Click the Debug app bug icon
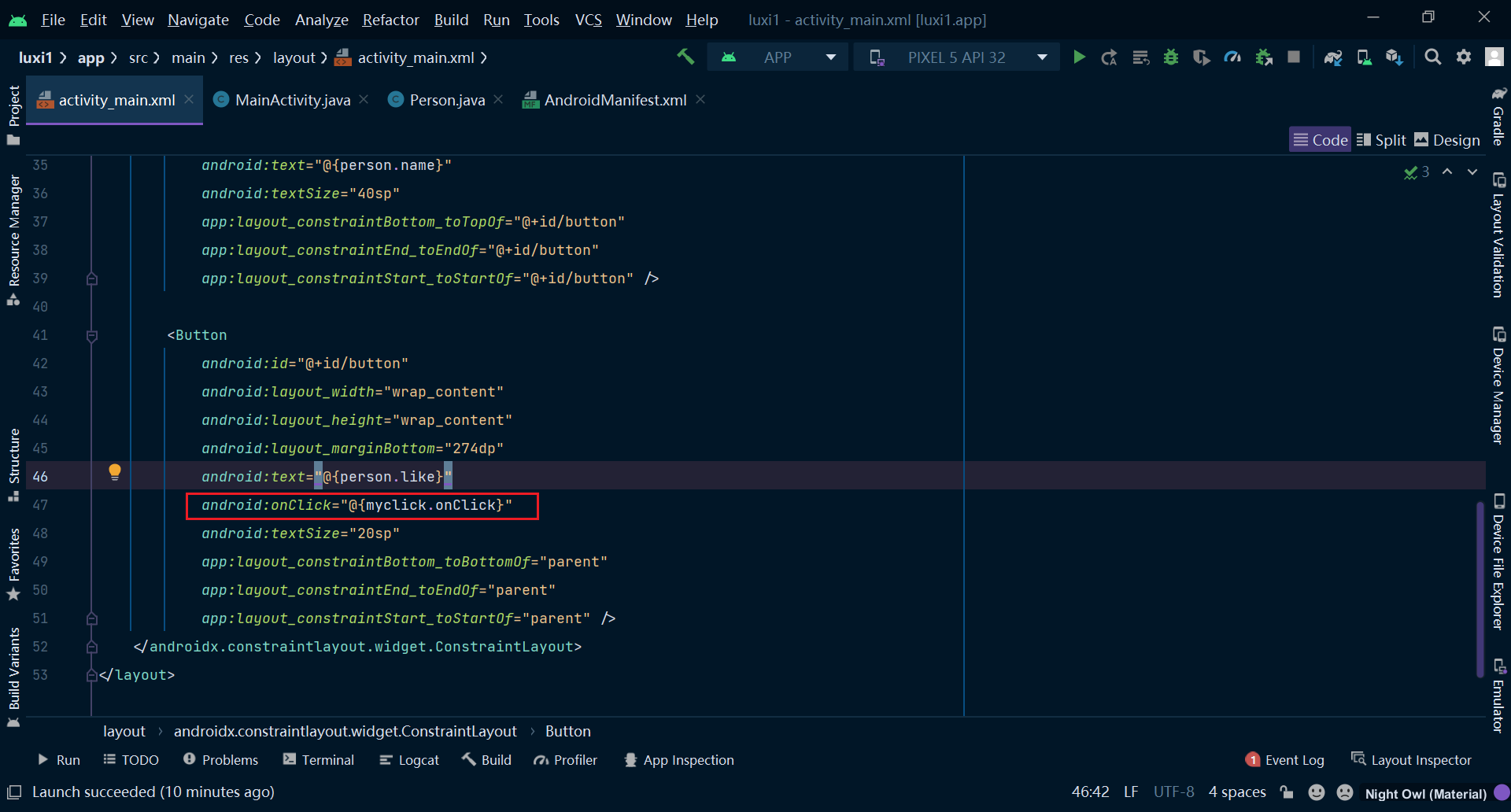 1171,57
